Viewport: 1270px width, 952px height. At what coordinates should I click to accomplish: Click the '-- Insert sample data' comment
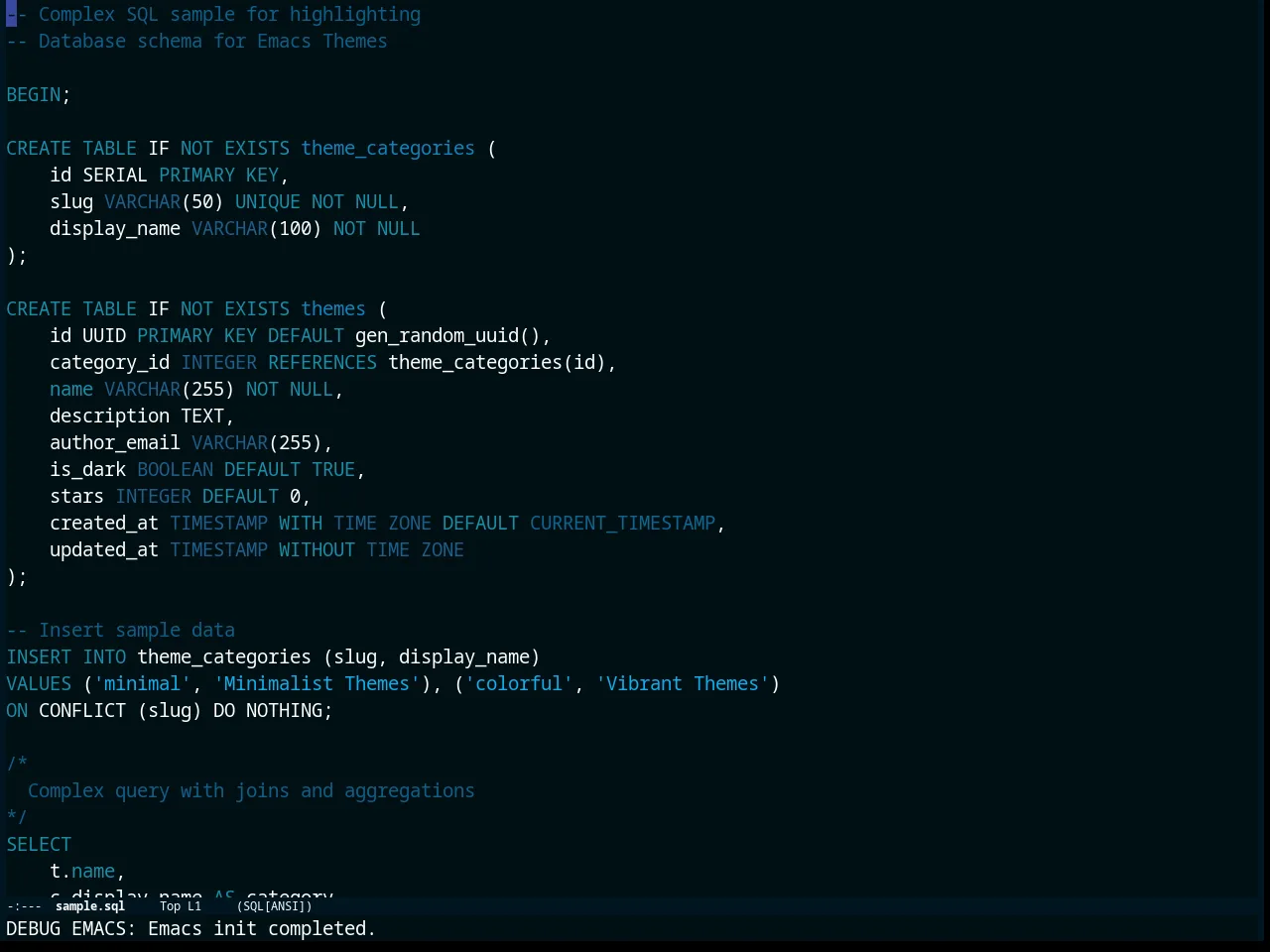[x=121, y=631]
